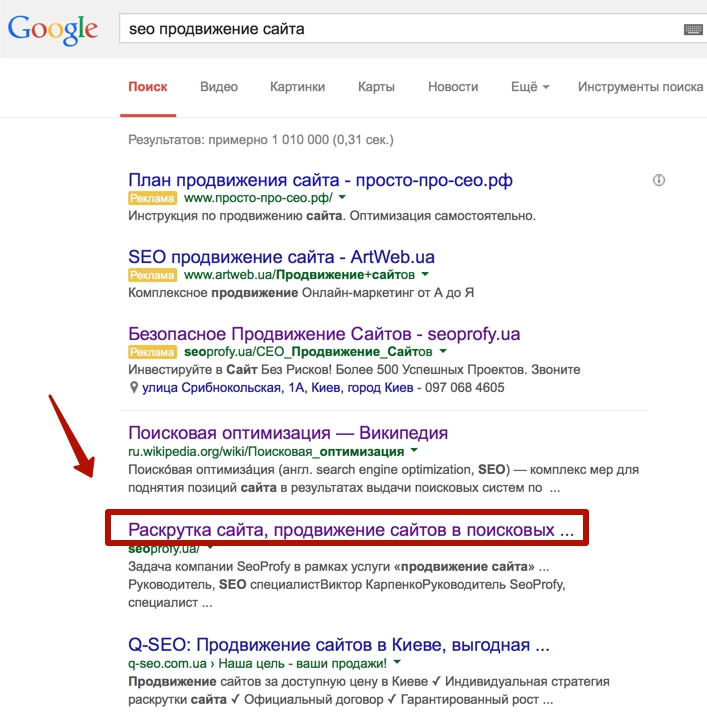Viewport: 707px width, 712px height.
Task: Open the highlighted Раскрутка сайта result link
Action: [351, 529]
